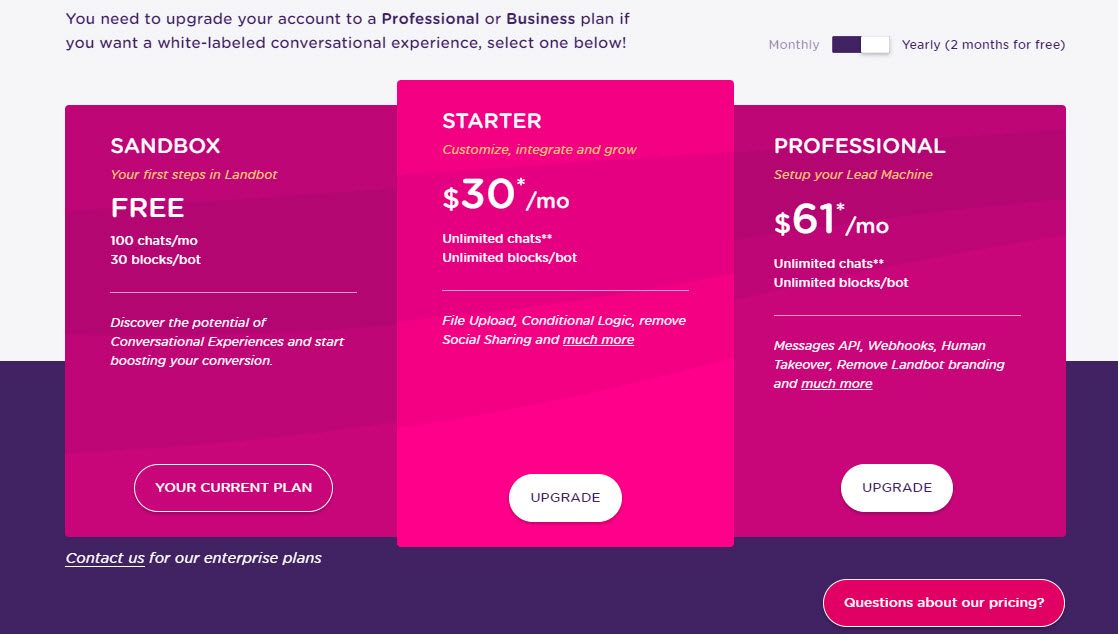
Task: Click the SANDBOX plan heading
Action: pos(165,145)
